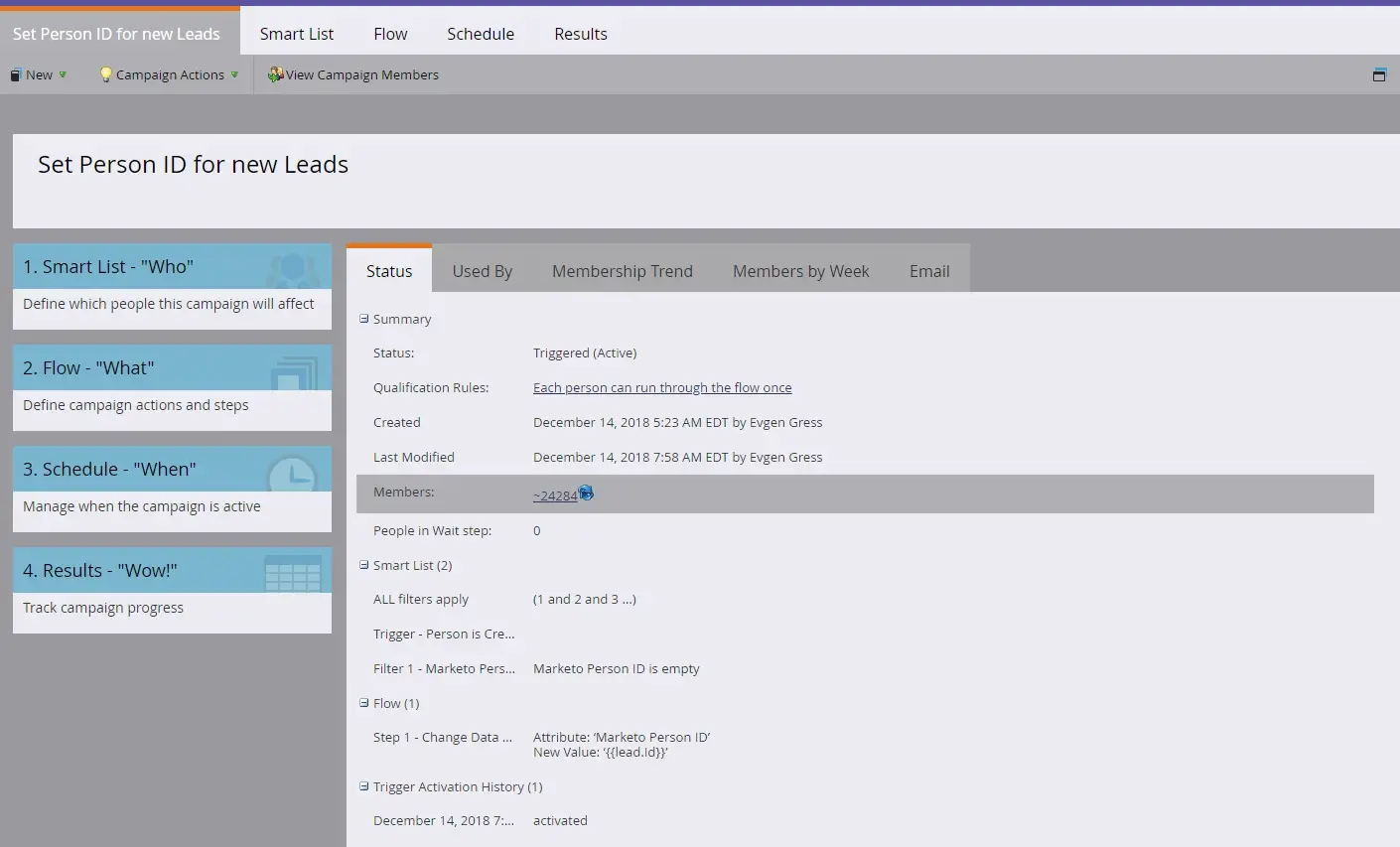Collapse the Trigger Activation History section
Viewport: 1400px width, 847px height.
point(364,786)
